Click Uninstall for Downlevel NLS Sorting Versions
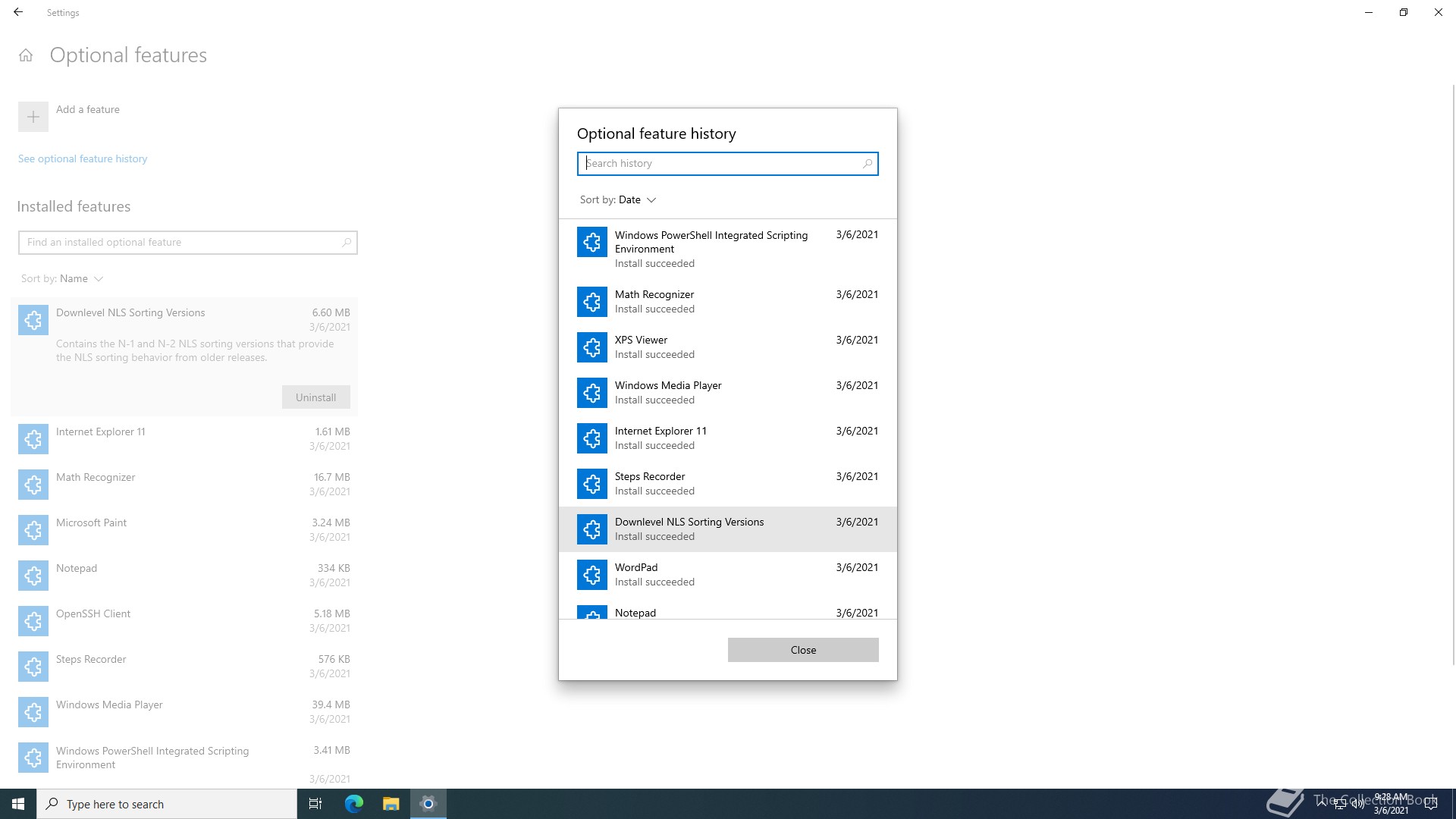Image resolution: width=1456 pixels, height=819 pixels. click(315, 397)
